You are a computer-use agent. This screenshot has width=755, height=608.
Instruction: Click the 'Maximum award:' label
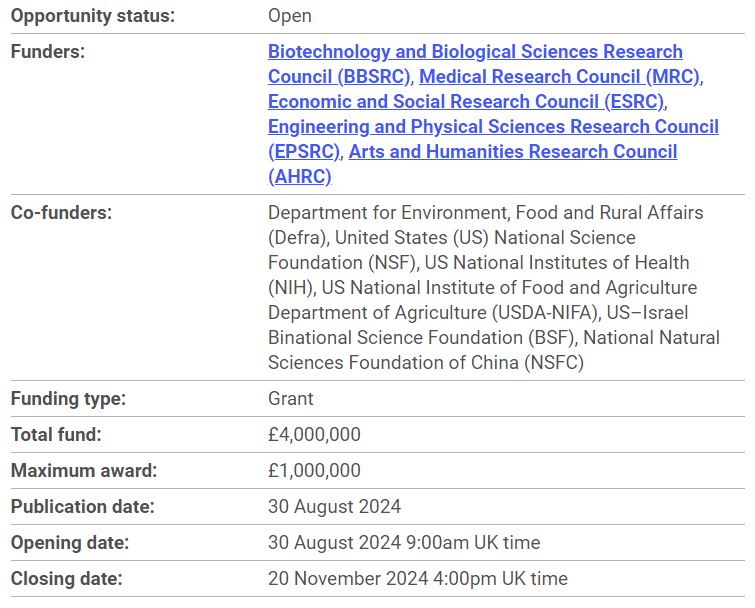tap(84, 471)
